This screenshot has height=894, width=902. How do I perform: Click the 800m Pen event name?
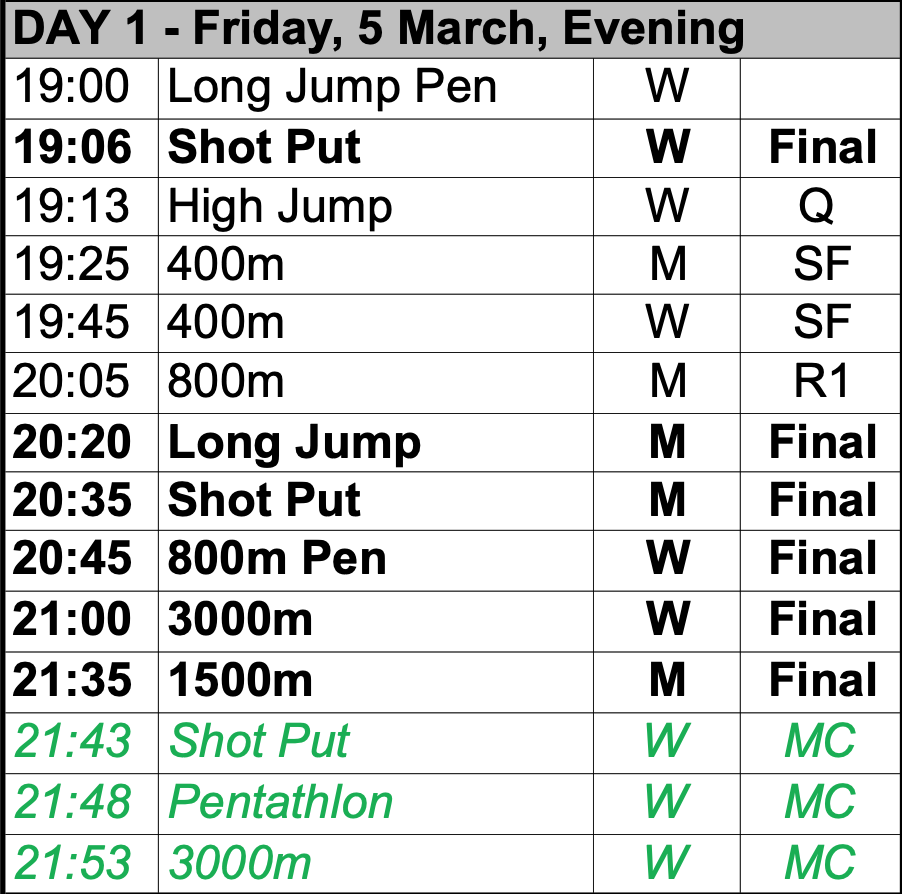pos(277,559)
